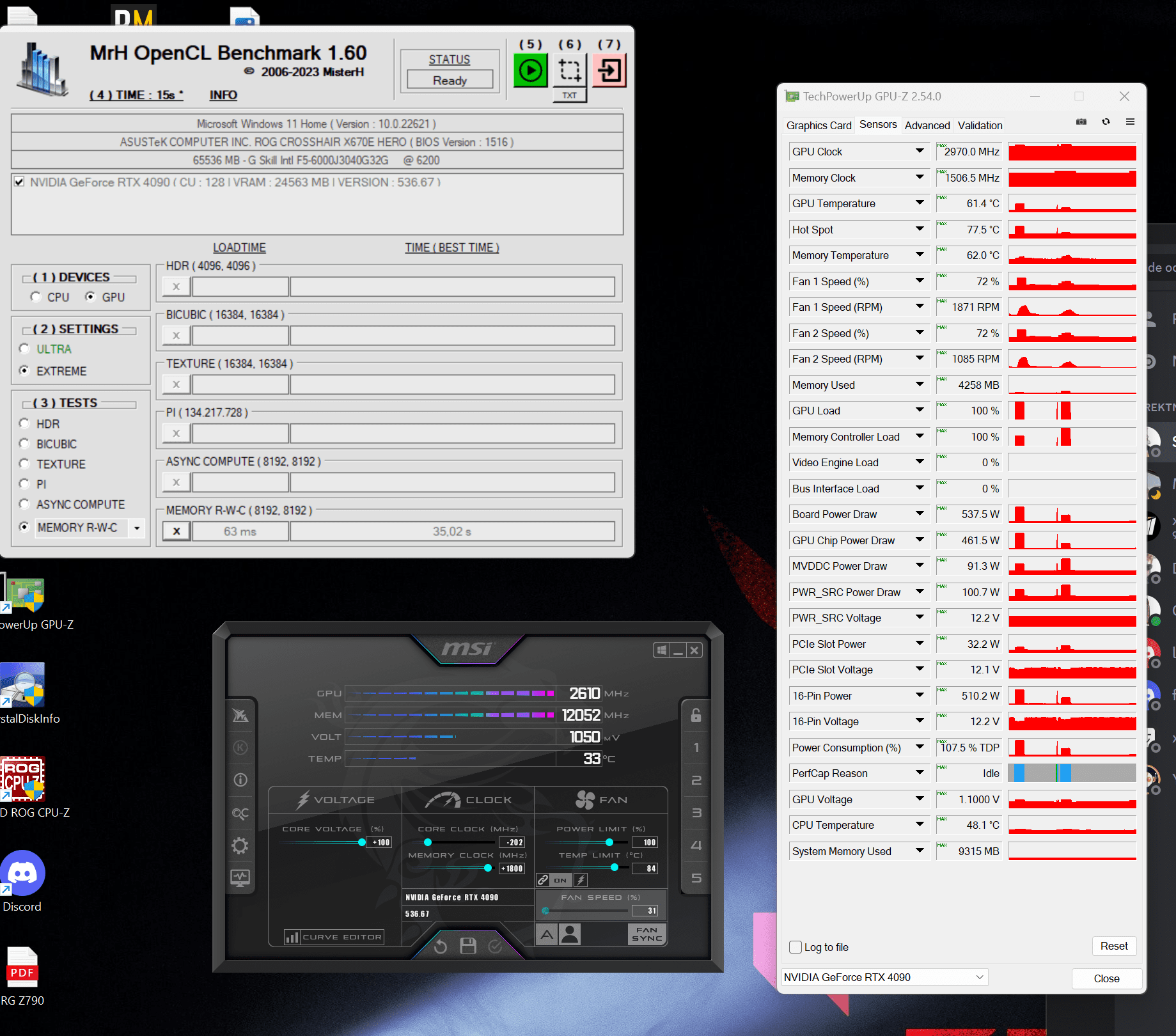The image size is (1176, 1036).
Task: Select Afterburner profile slot 3
Action: coord(696,813)
